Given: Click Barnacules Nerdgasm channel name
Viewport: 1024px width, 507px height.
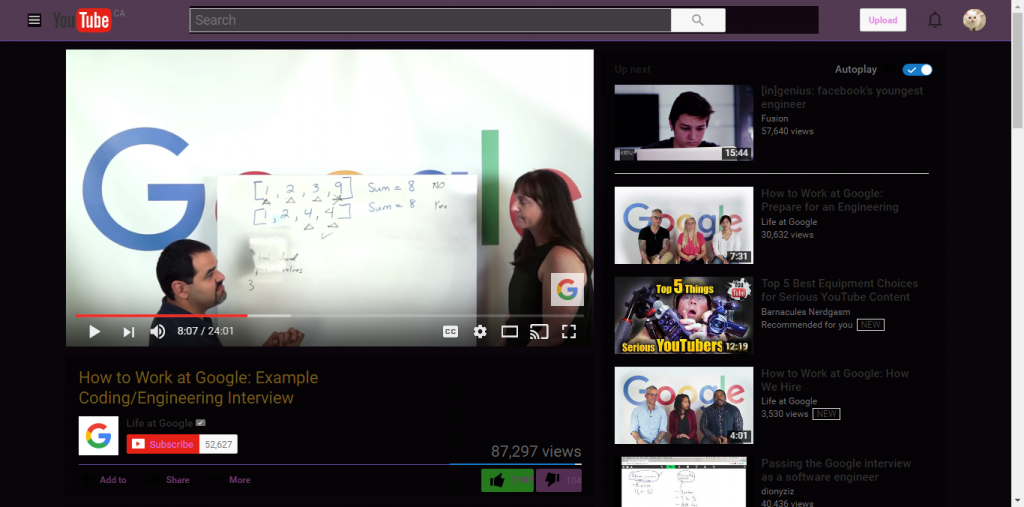Looking at the screenshot, I should coord(805,312).
